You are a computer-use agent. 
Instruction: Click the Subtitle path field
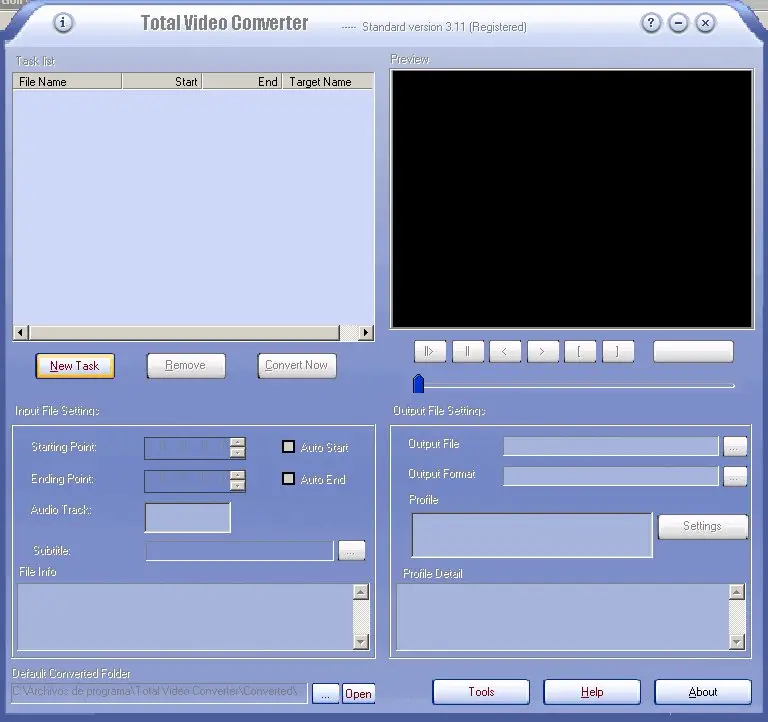(x=240, y=551)
